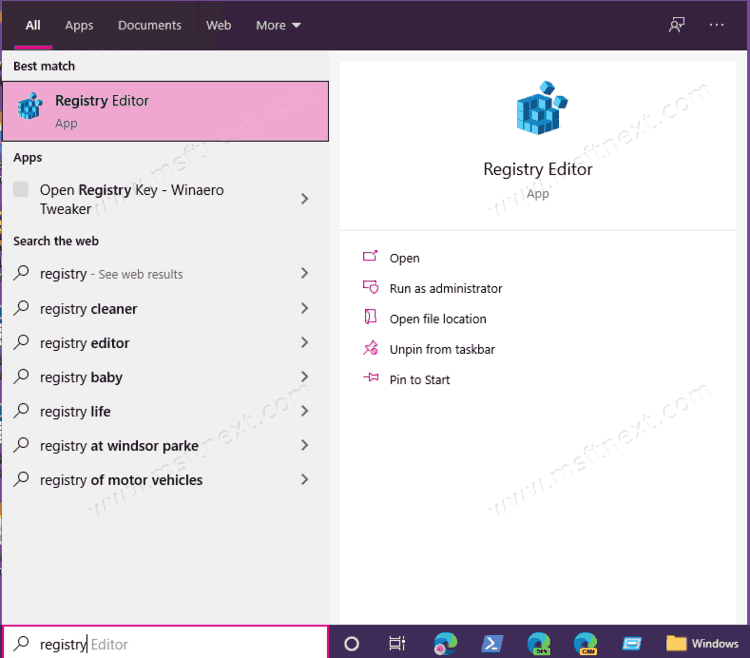Click Open file location

pyautogui.click(x=438, y=319)
